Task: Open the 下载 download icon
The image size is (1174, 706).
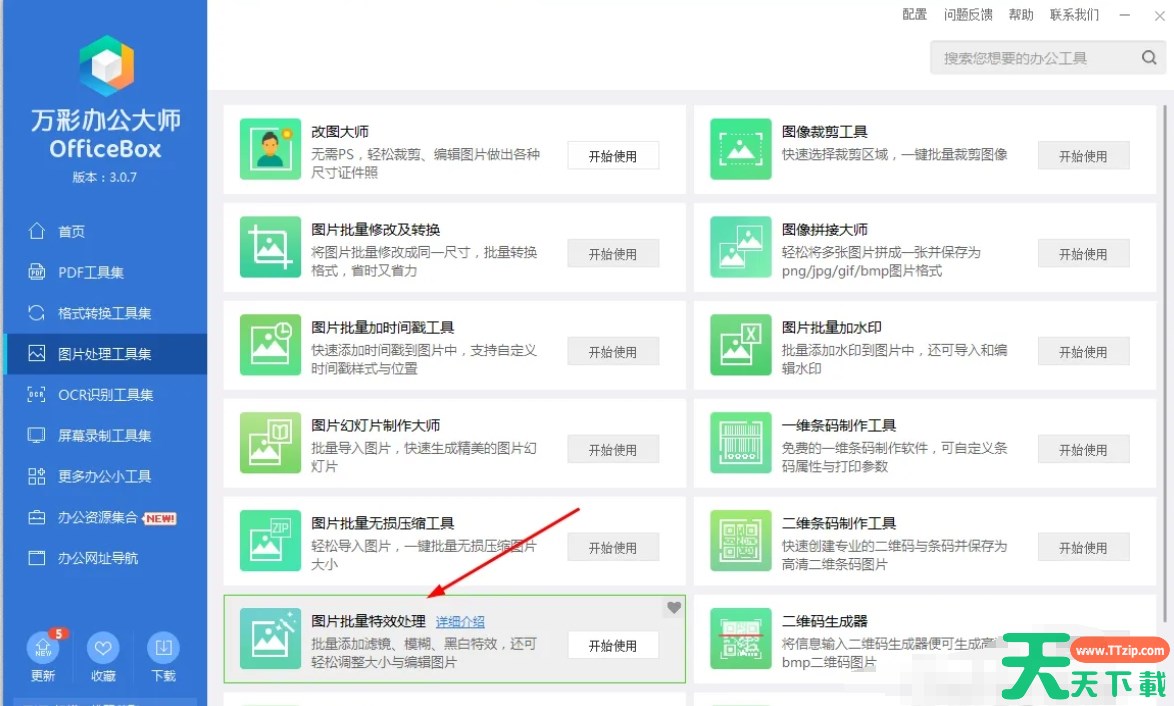Action: 163,650
